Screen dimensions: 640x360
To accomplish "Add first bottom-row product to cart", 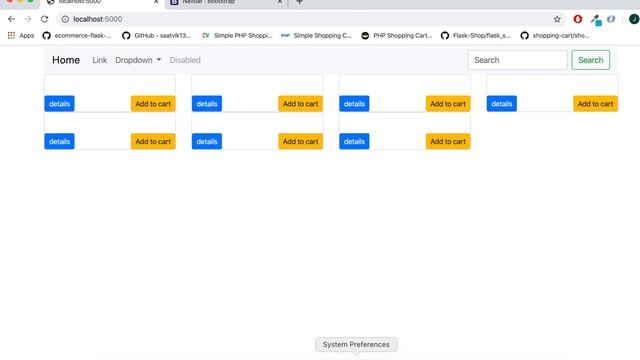I will click(x=153, y=141).
